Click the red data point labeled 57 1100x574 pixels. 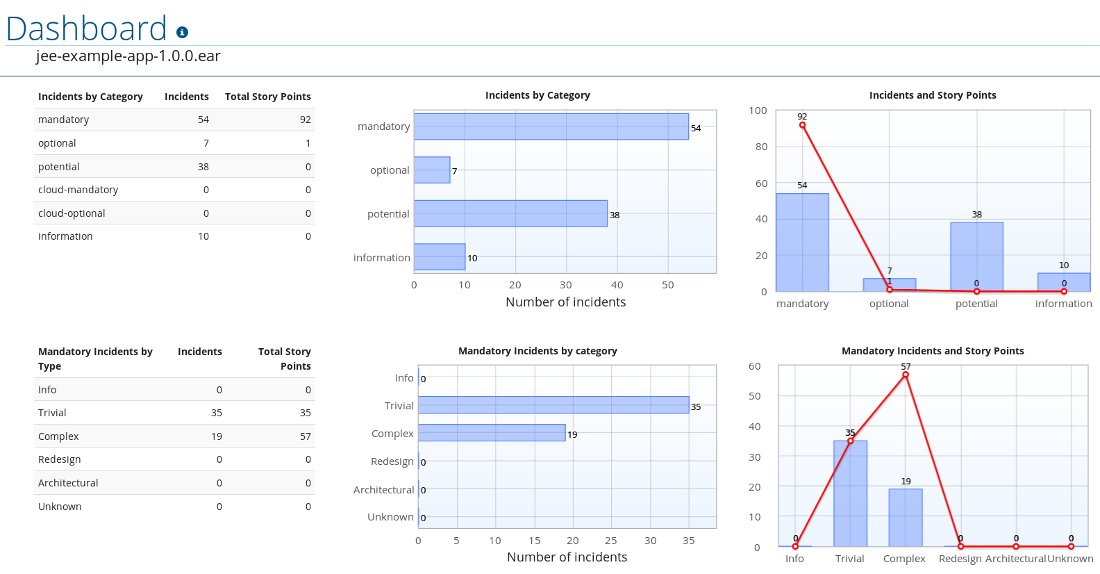(x=906, y=375)
